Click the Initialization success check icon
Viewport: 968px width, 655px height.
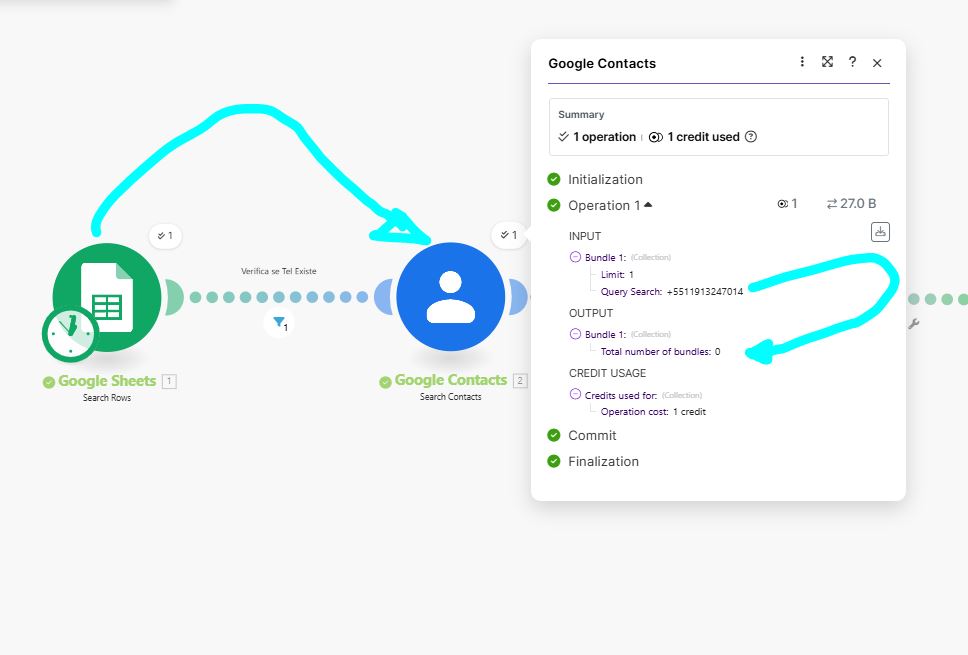point(554,179)
